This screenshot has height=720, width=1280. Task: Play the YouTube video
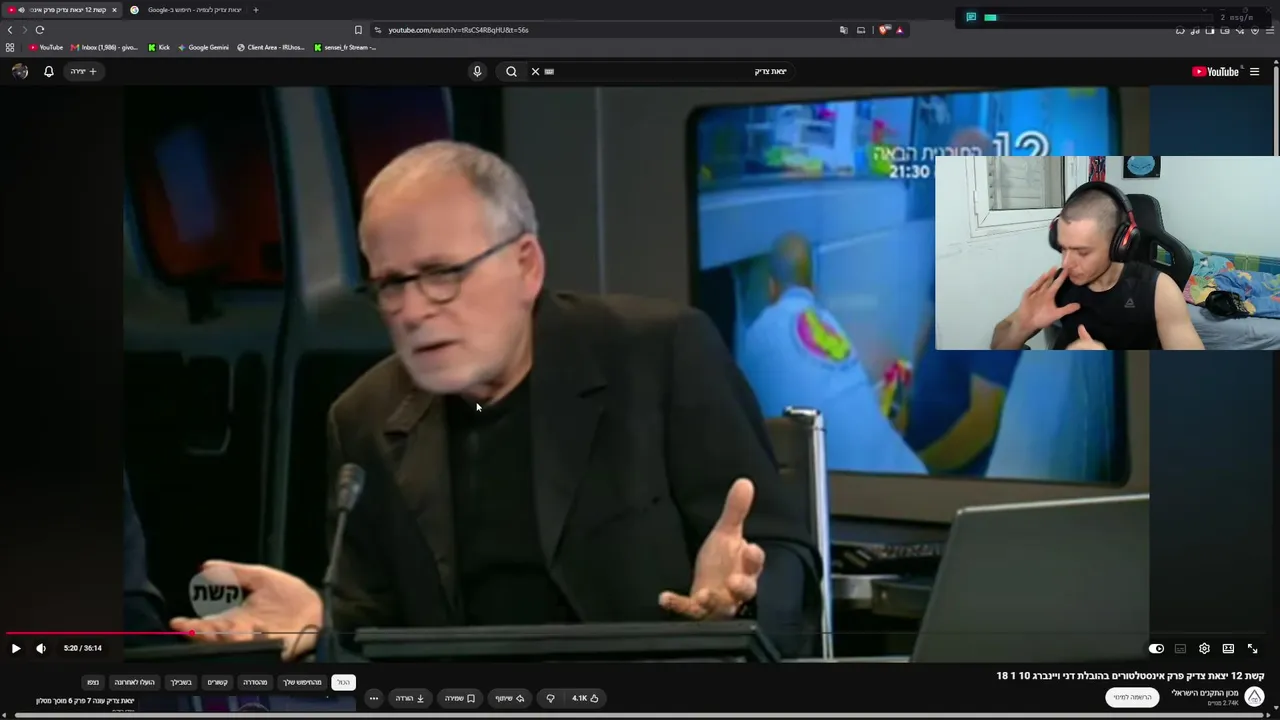(x=16, y=648)
